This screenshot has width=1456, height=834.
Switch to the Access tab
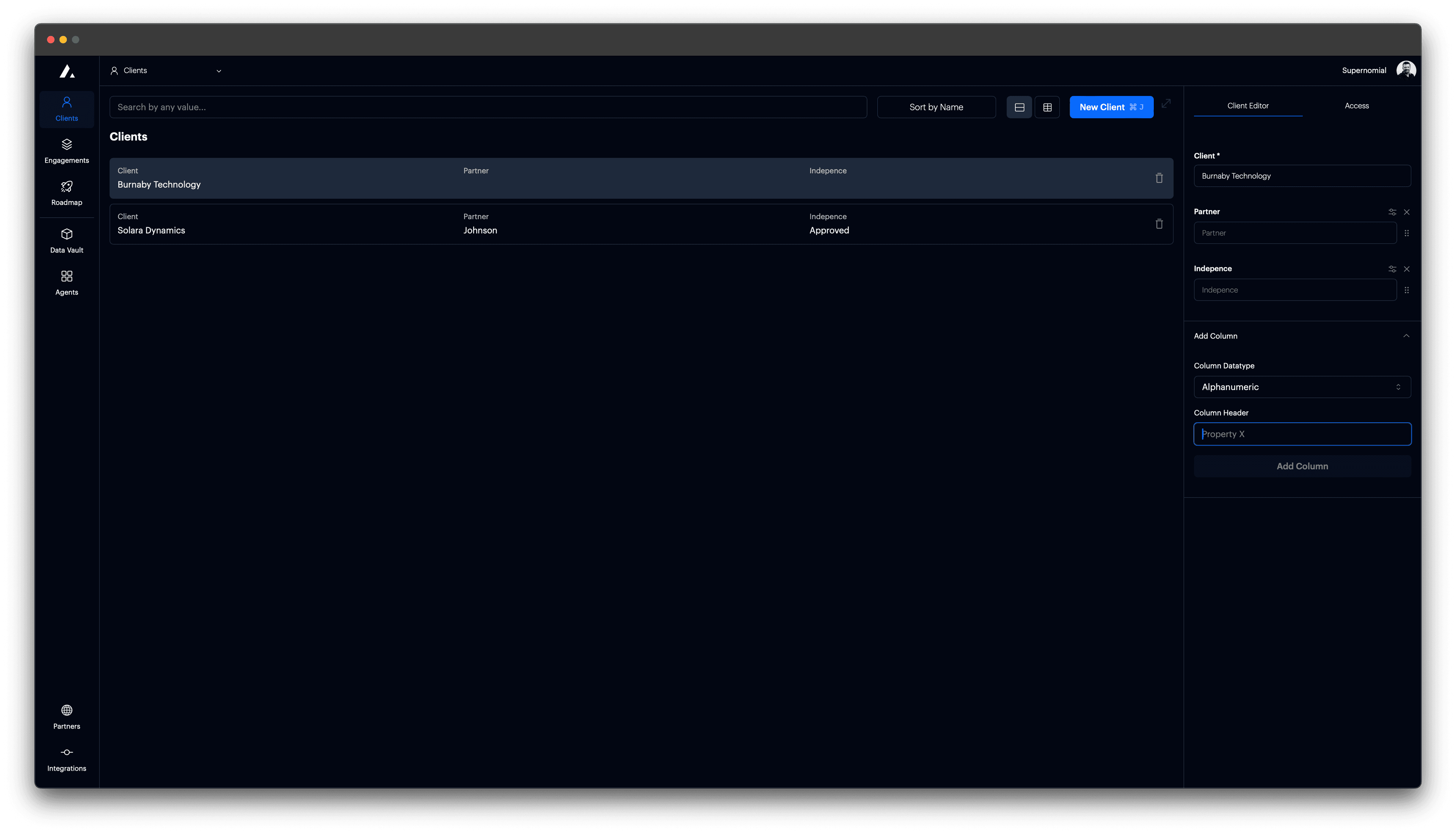point(1357,105)
